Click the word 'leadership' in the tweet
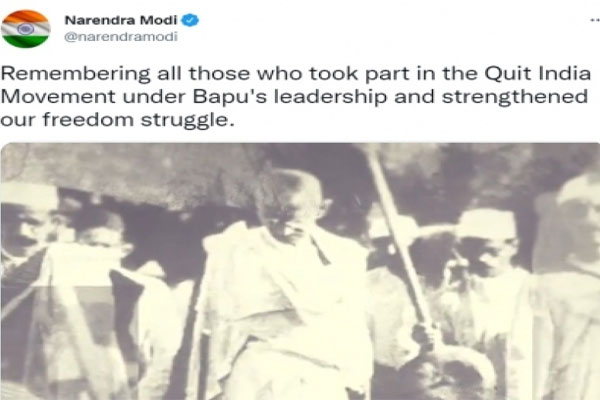Screen dimensions: 600x400 pyautogui.click(x=330, y=97)
